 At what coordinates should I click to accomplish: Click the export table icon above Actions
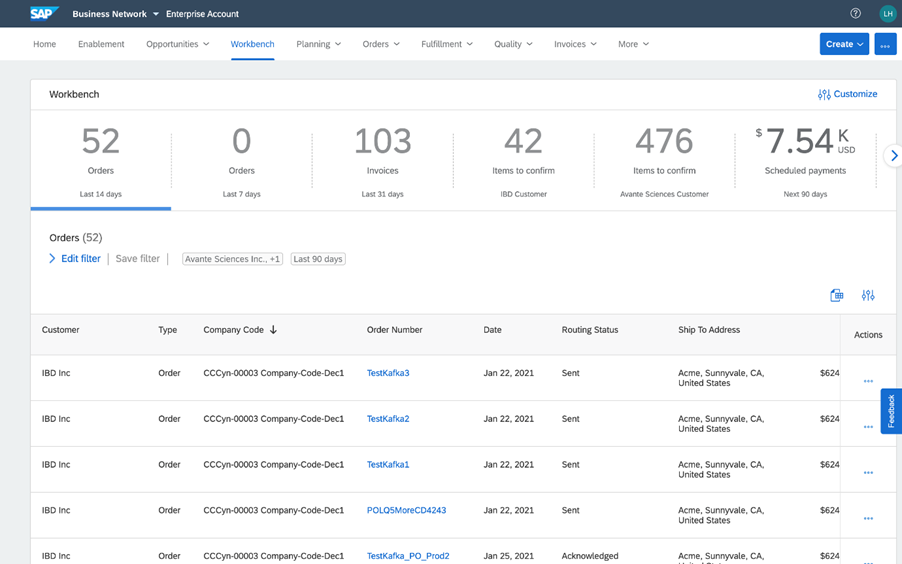pyautogui.click(x=837, y=295)
